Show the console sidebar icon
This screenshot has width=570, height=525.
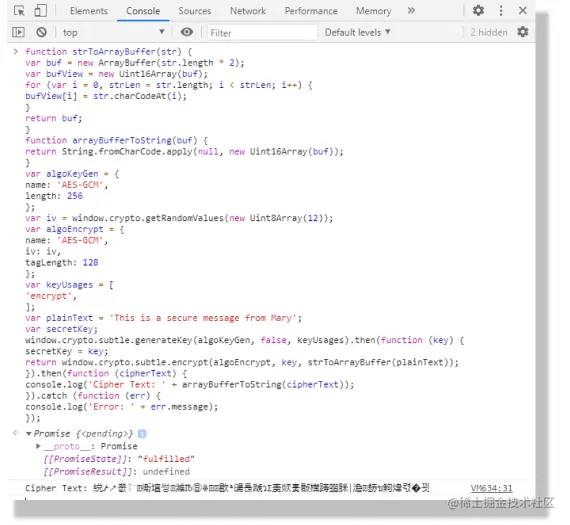click(x=18, y=32)
